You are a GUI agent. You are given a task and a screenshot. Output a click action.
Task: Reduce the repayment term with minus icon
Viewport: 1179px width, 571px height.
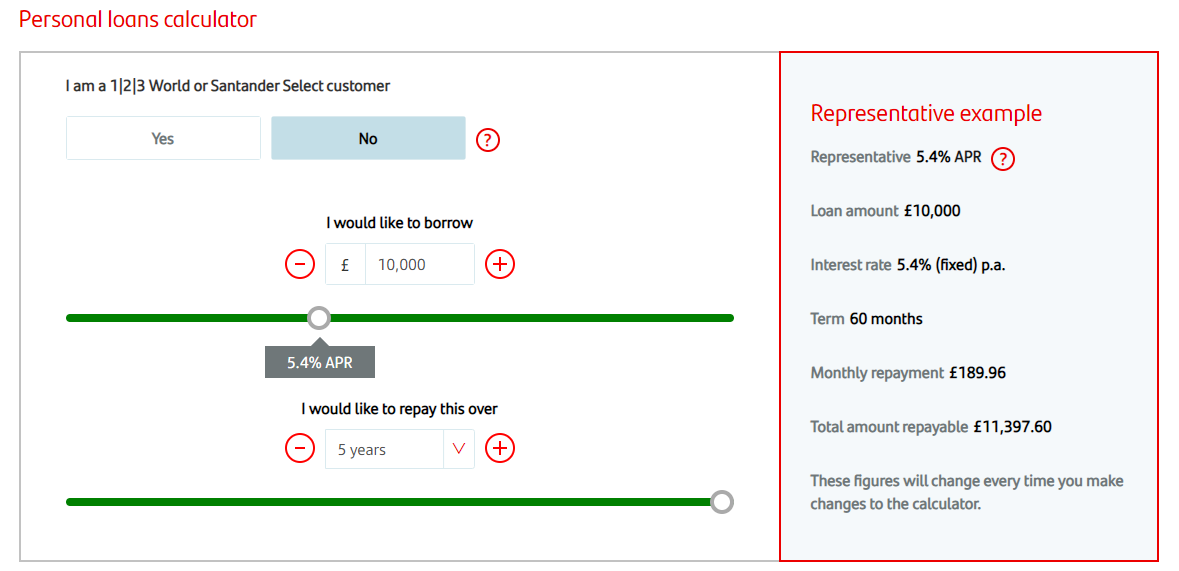300,448
